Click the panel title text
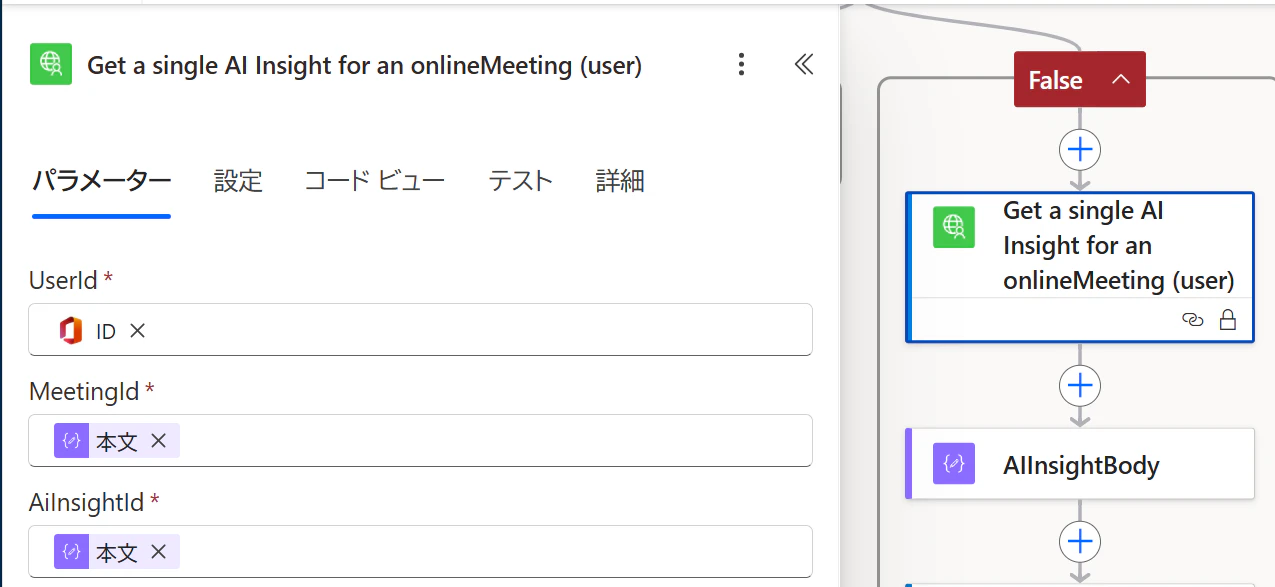This screenshot has width=1275, height=587. coord(365,66)
